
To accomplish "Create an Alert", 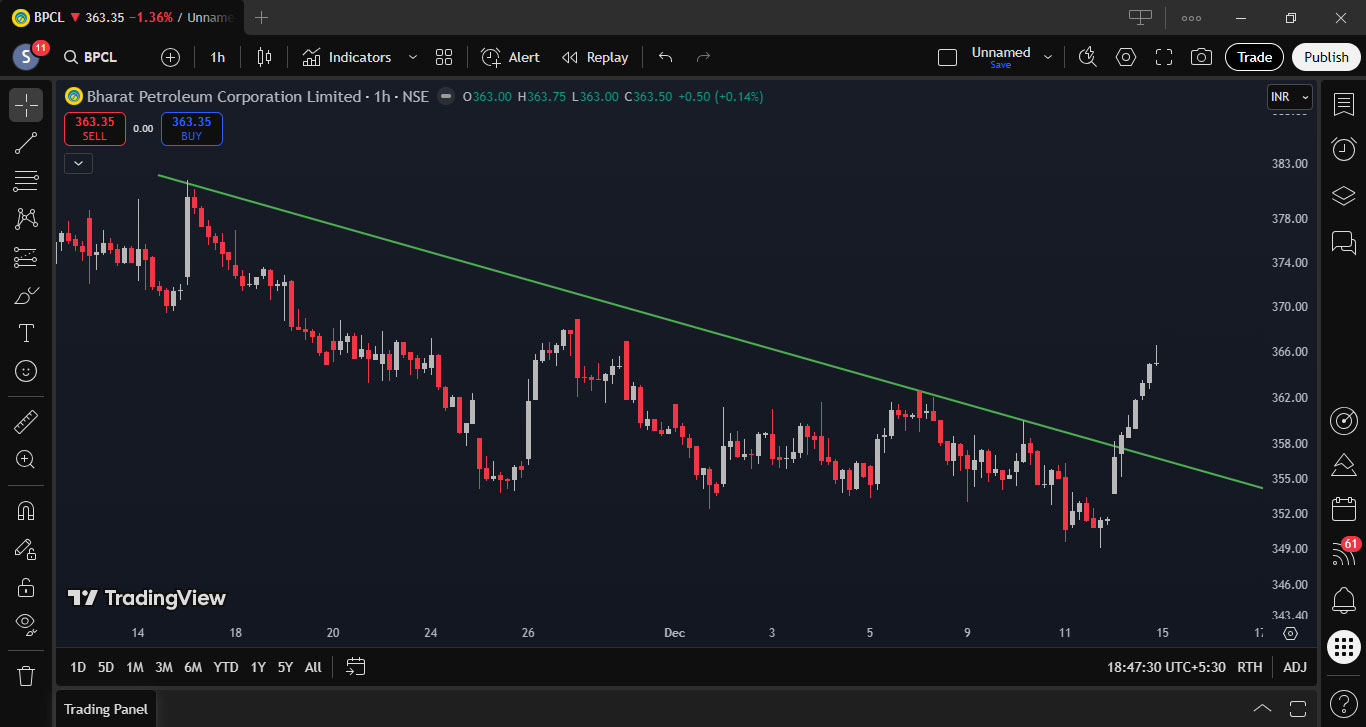I will click(510, 57).
